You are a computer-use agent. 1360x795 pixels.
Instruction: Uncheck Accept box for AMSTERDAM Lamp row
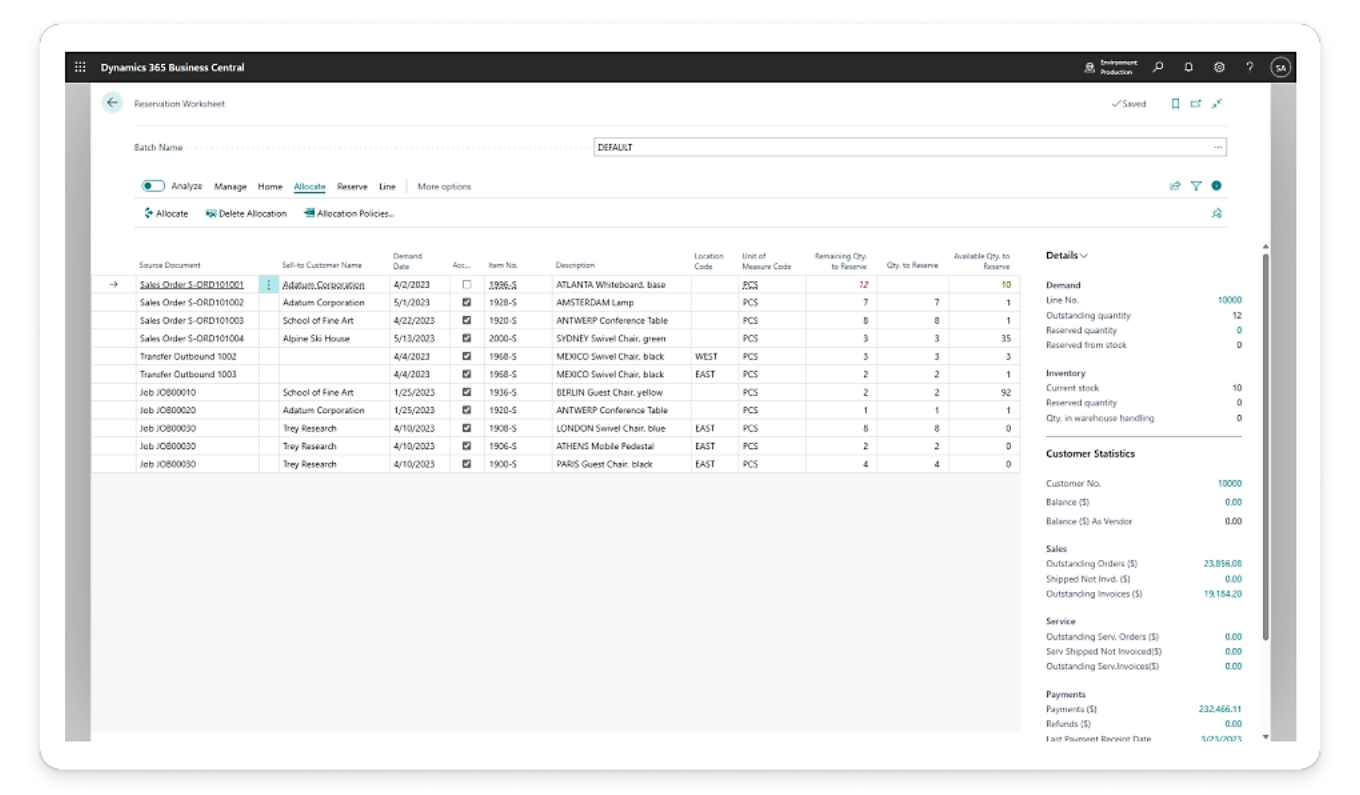tap(466, 303)
